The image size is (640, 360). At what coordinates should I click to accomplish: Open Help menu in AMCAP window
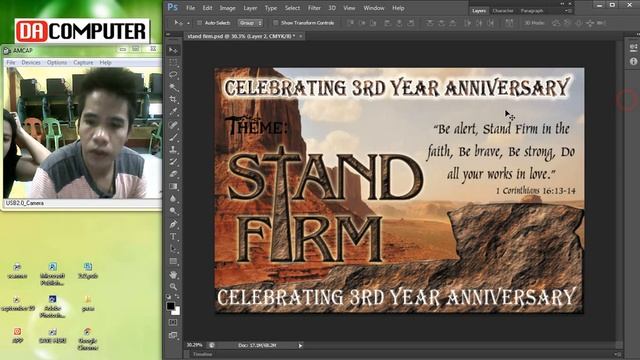click(105, 62)
